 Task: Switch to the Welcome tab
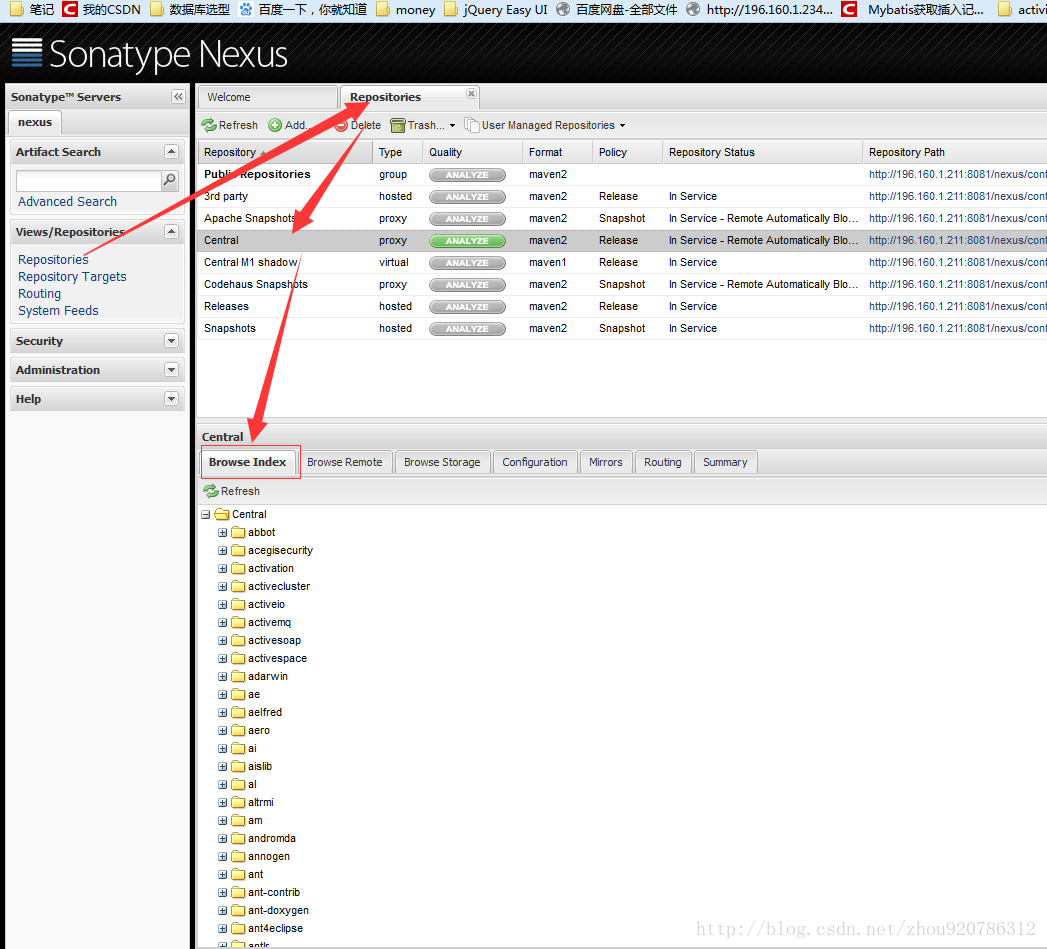[x=268, y=97]
